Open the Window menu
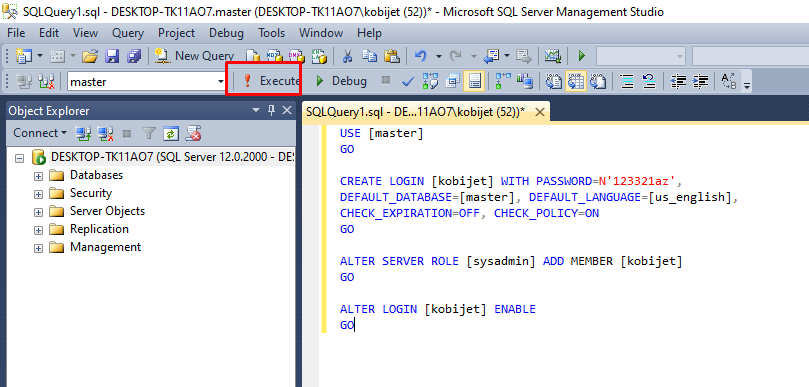 tap(321, 33)
